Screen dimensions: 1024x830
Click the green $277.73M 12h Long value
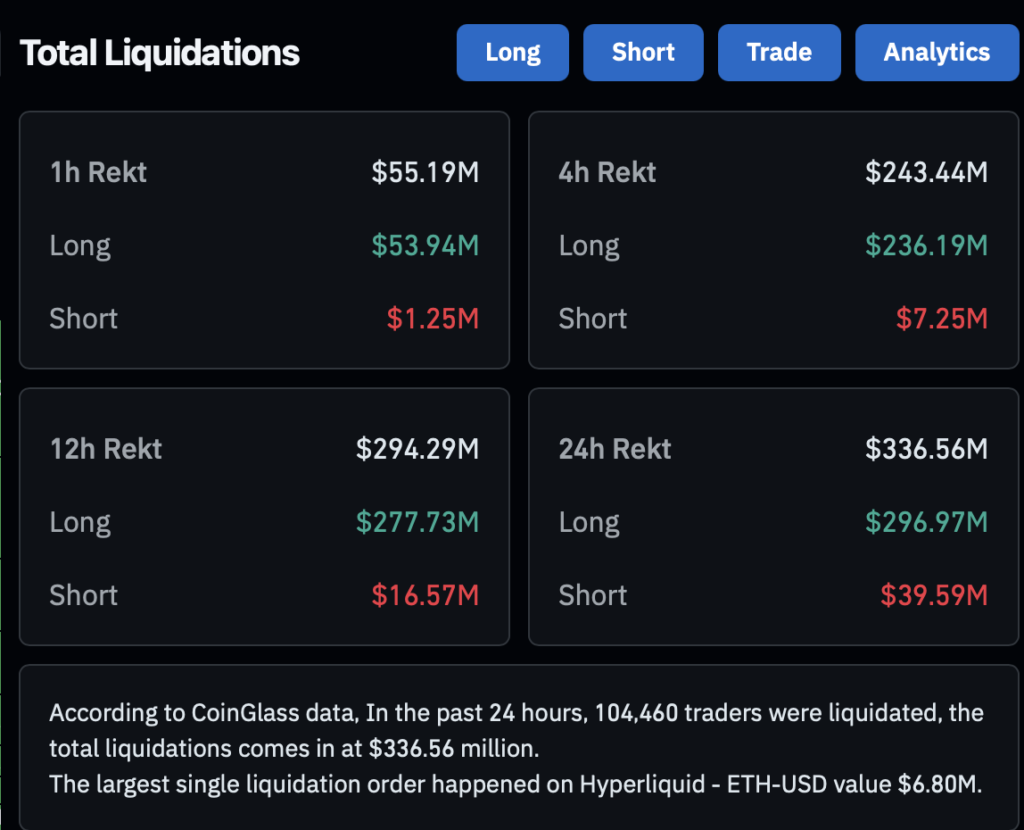pyautogui.click(x=416, y=522)
